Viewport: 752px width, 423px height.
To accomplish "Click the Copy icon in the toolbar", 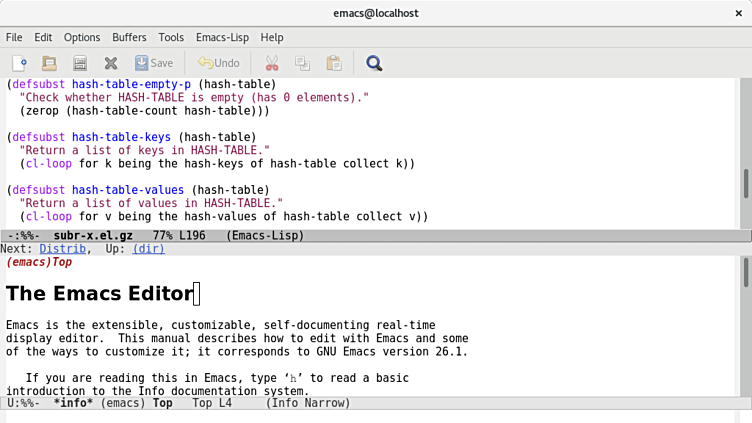I will (x=302, y=63).
